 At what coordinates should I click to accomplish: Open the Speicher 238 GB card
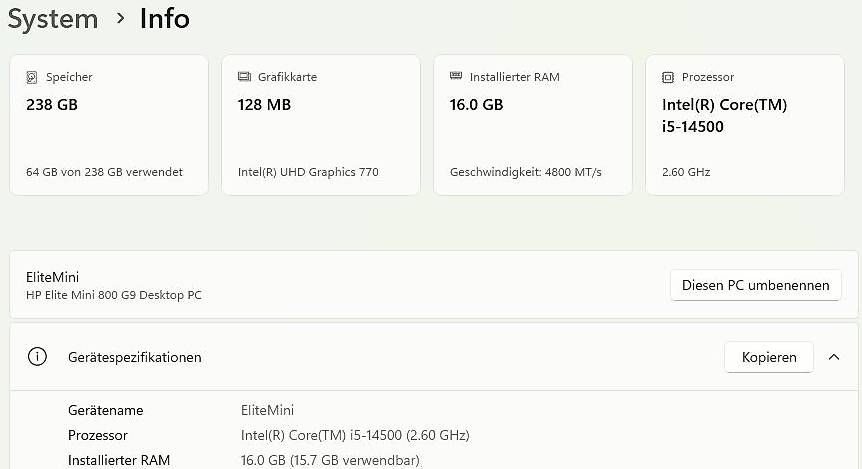pos(109,125)
